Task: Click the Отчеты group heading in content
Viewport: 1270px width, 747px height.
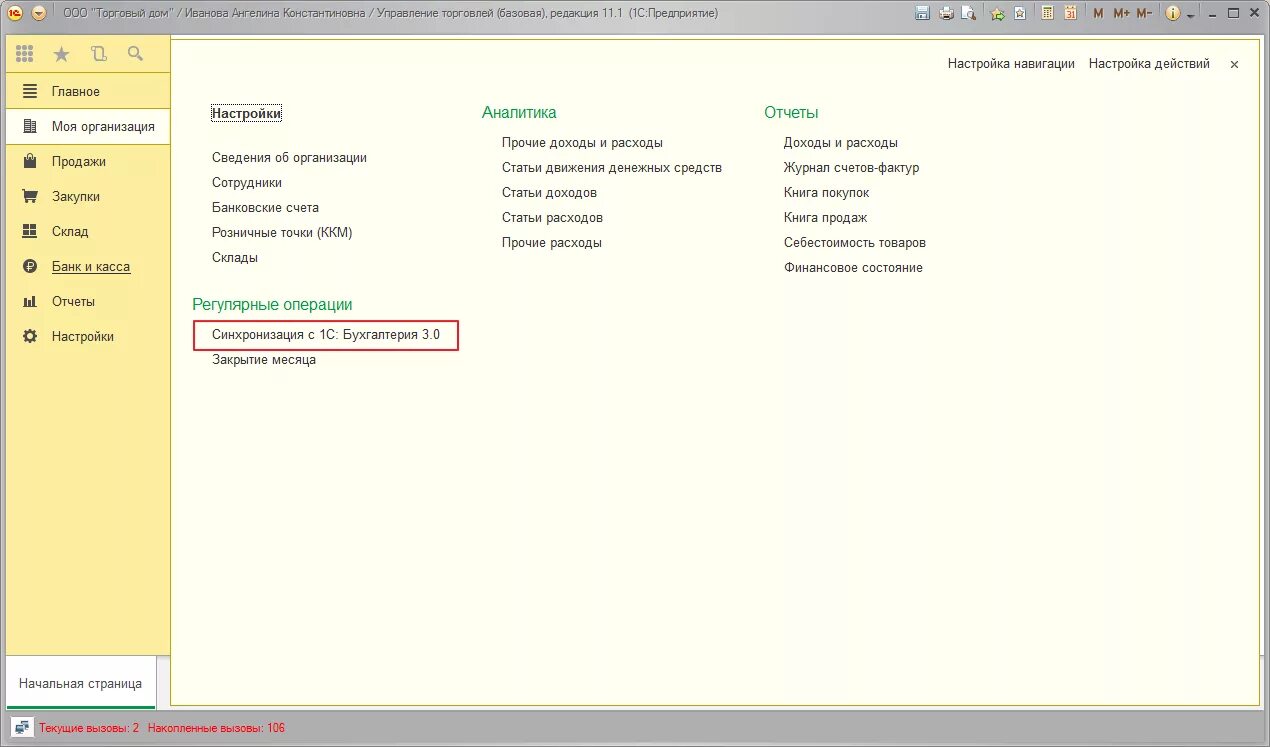Action: pos(791,112)
